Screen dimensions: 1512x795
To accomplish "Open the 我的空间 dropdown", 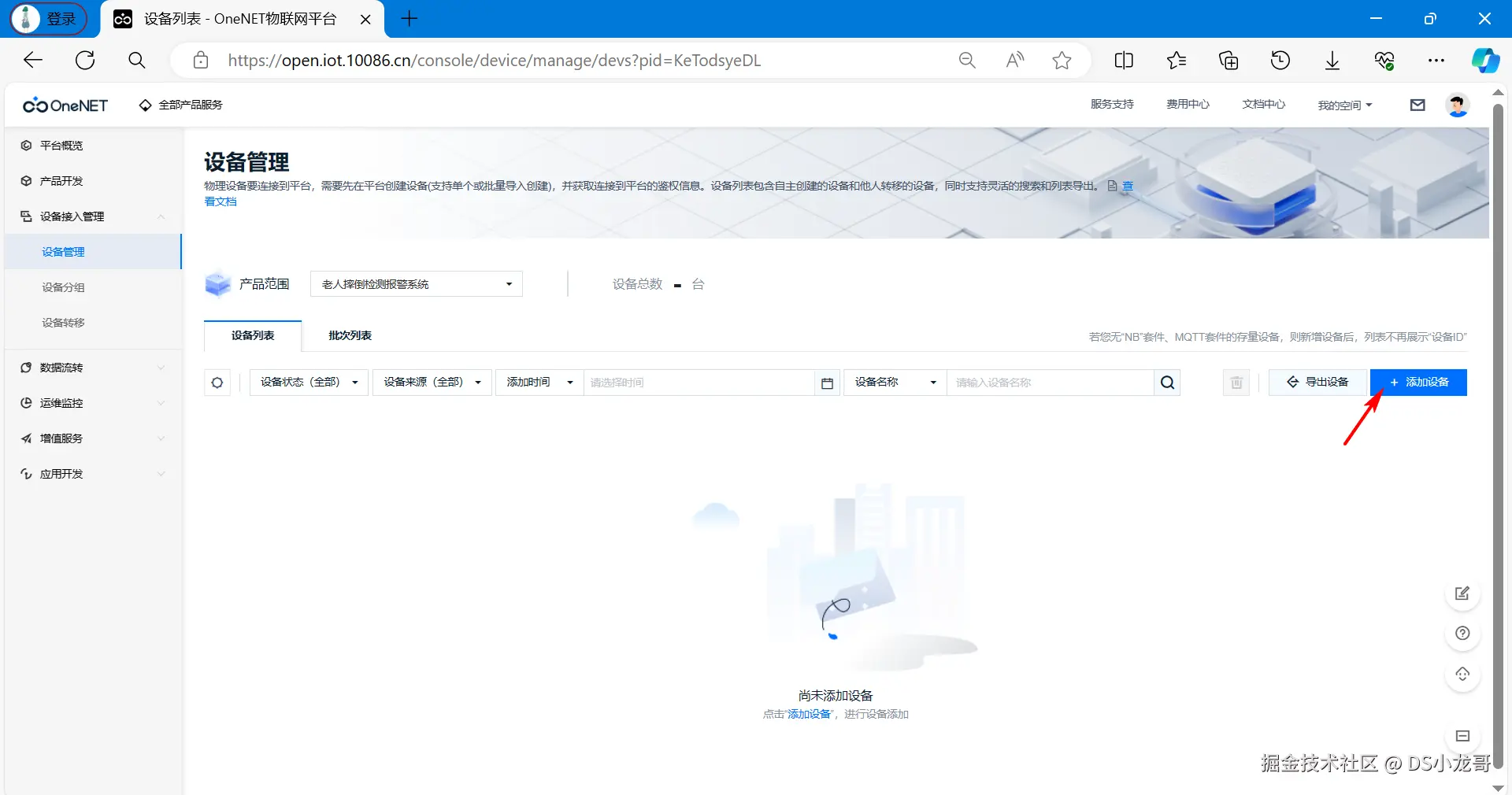I will 1345,105.
